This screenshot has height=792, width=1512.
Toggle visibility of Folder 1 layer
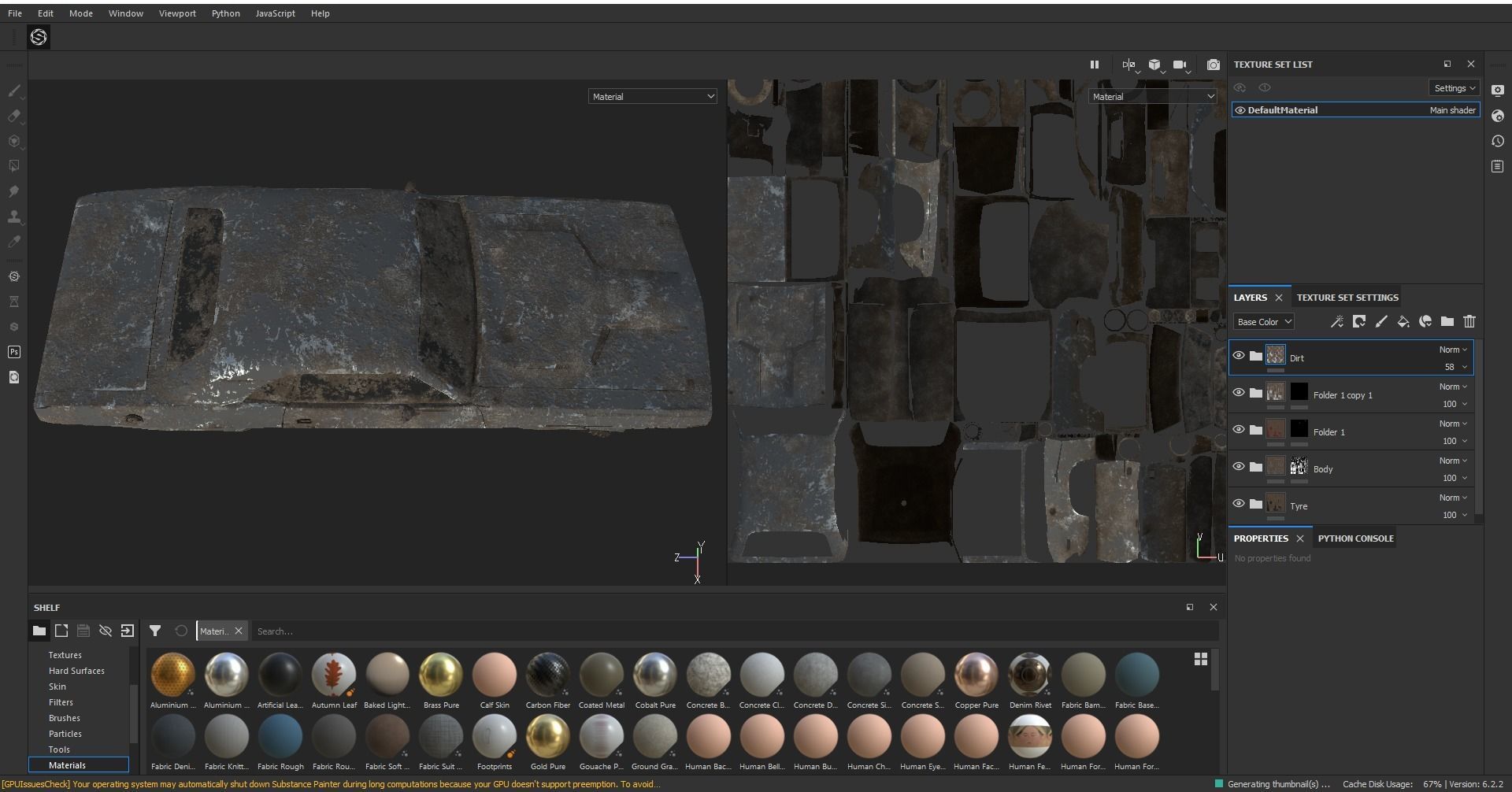1239,430
